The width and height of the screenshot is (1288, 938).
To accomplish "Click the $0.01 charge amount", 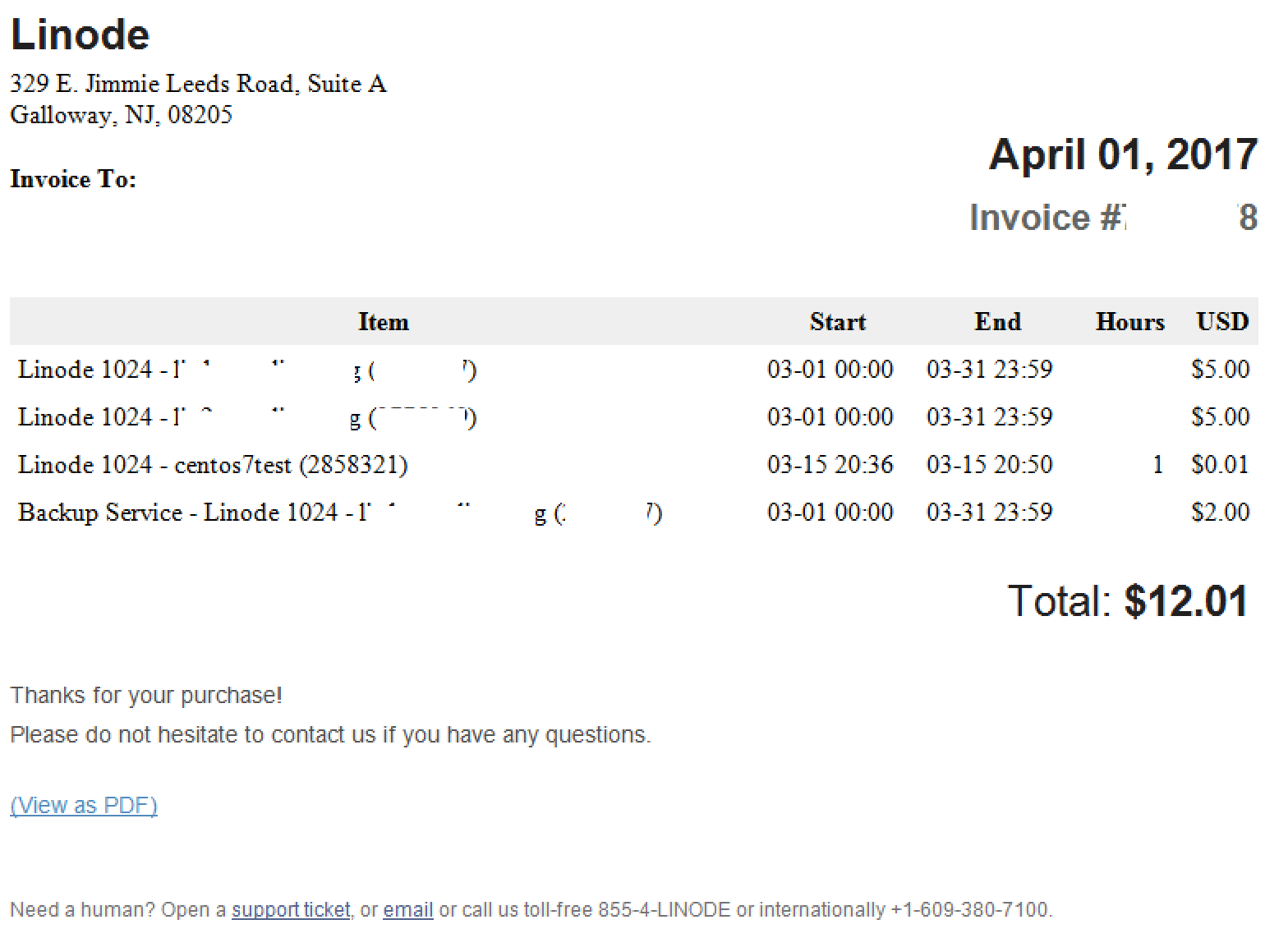I will [1220, 465].
